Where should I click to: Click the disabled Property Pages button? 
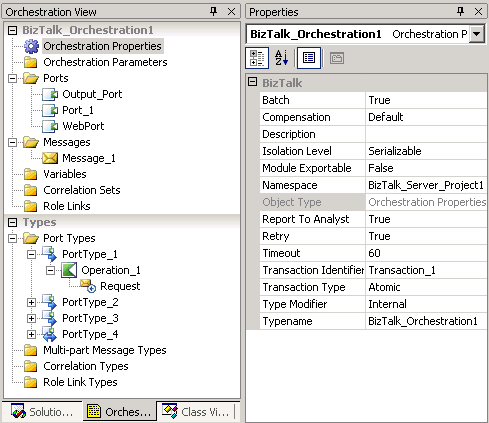[x=337, y=58]
